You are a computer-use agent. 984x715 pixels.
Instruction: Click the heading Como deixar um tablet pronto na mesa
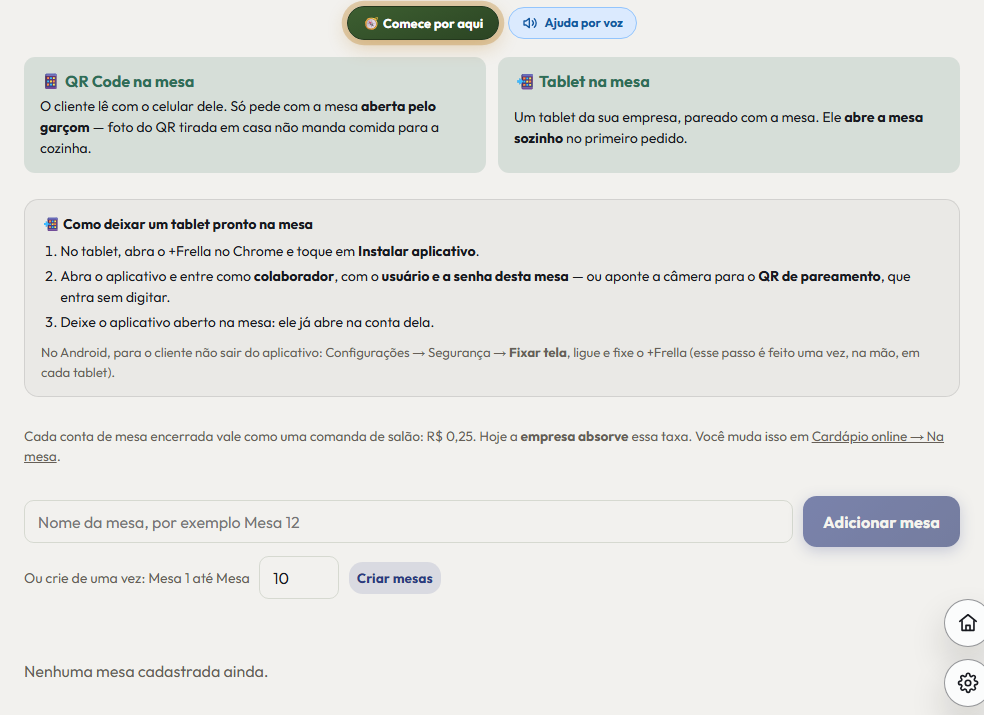pos(188,224)
